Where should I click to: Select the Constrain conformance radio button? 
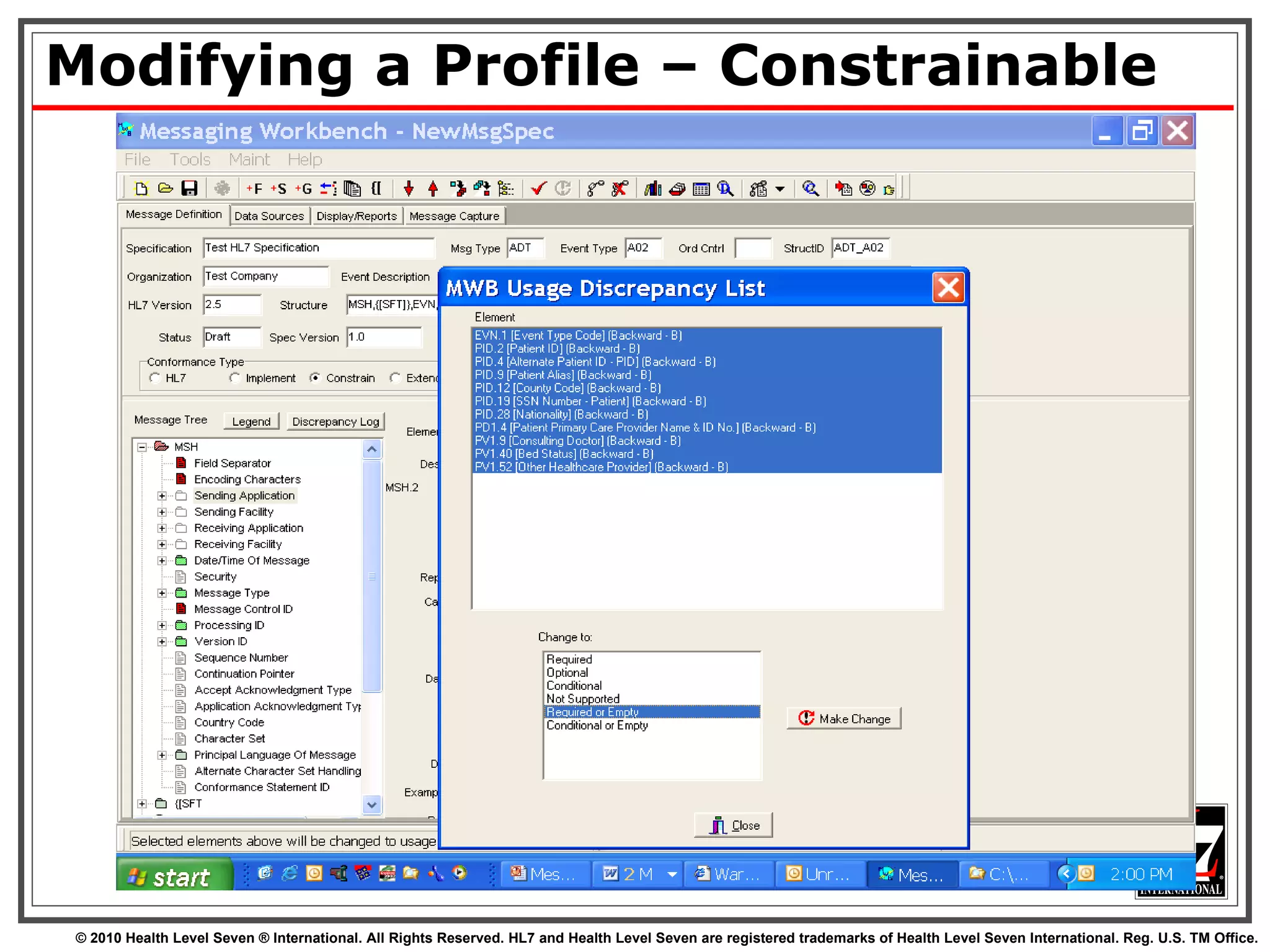pyautogui.click(x=315, y=378)
